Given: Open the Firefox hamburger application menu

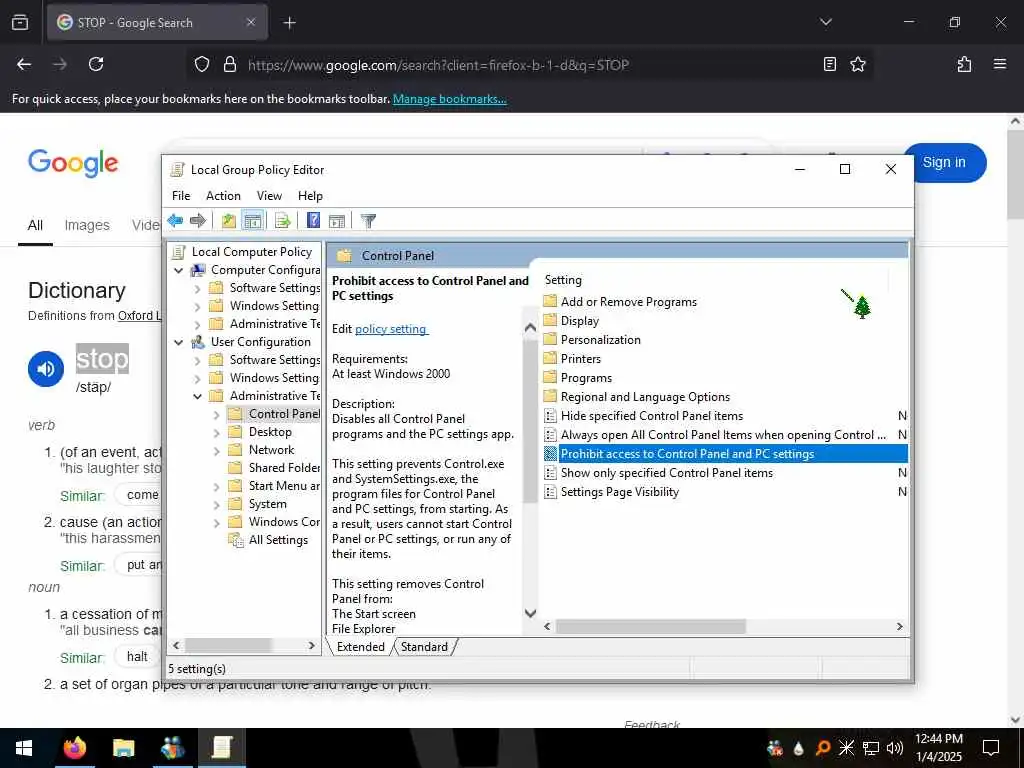Looking at the screenshot, I should point(999,64).
